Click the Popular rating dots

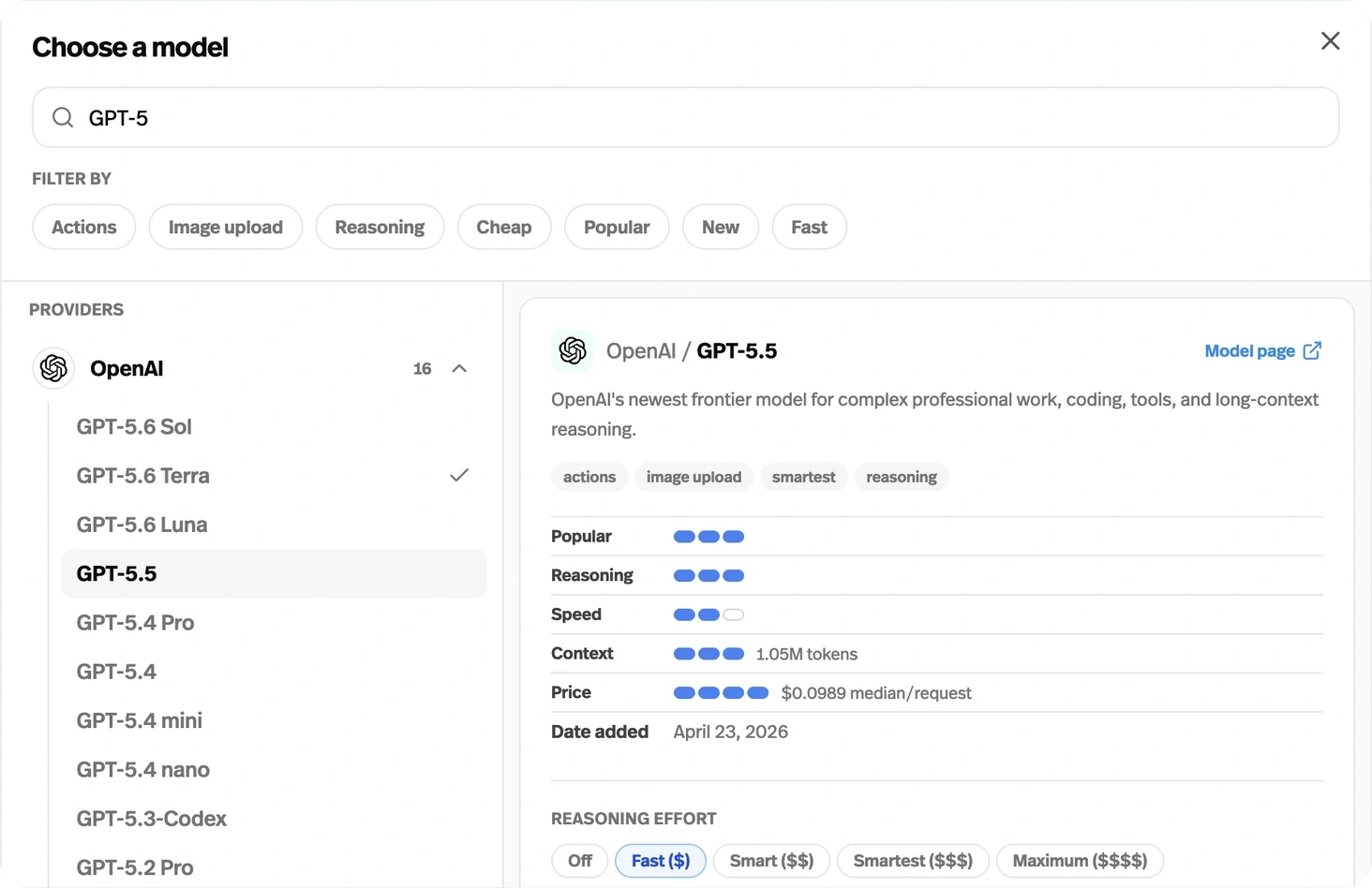(708, 537)
